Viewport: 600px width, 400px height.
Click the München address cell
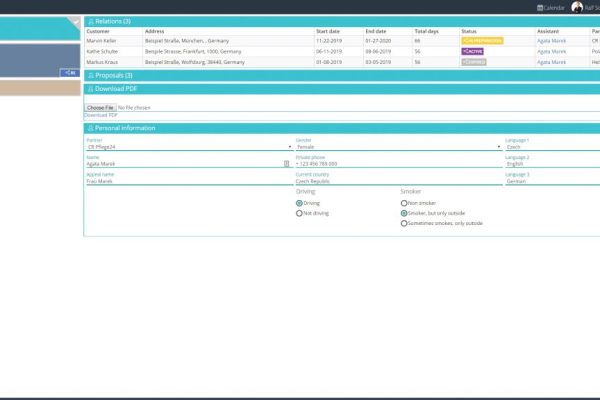[187, 41]
